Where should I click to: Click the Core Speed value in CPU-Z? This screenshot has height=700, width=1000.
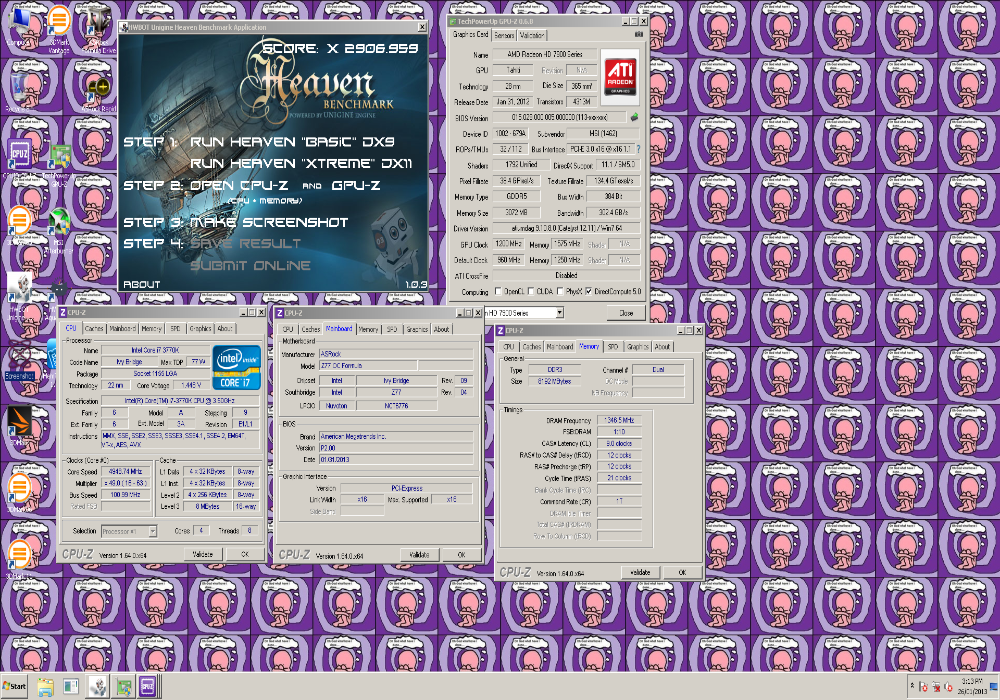pyautogui.click(x=124, y=472)
